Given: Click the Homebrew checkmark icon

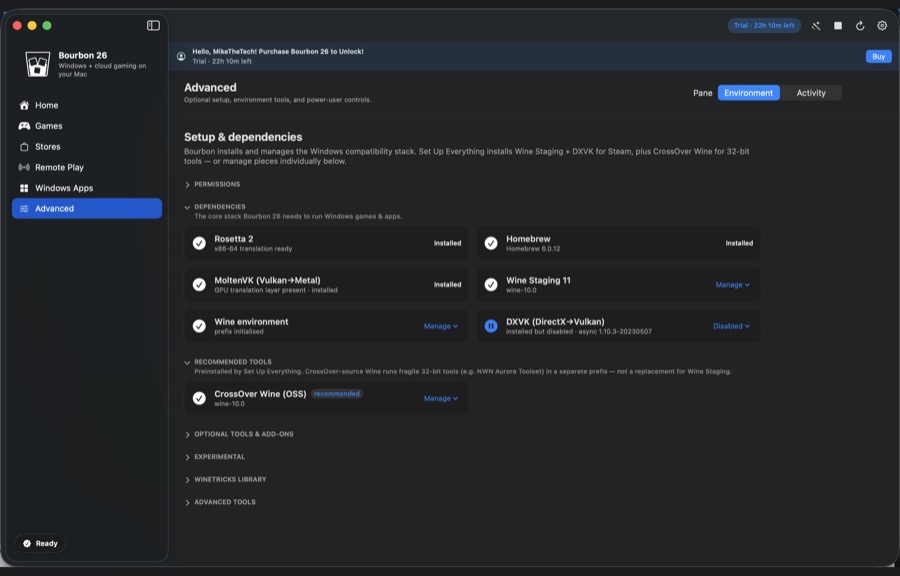Looking at the screenshot, I should (491, 243).
